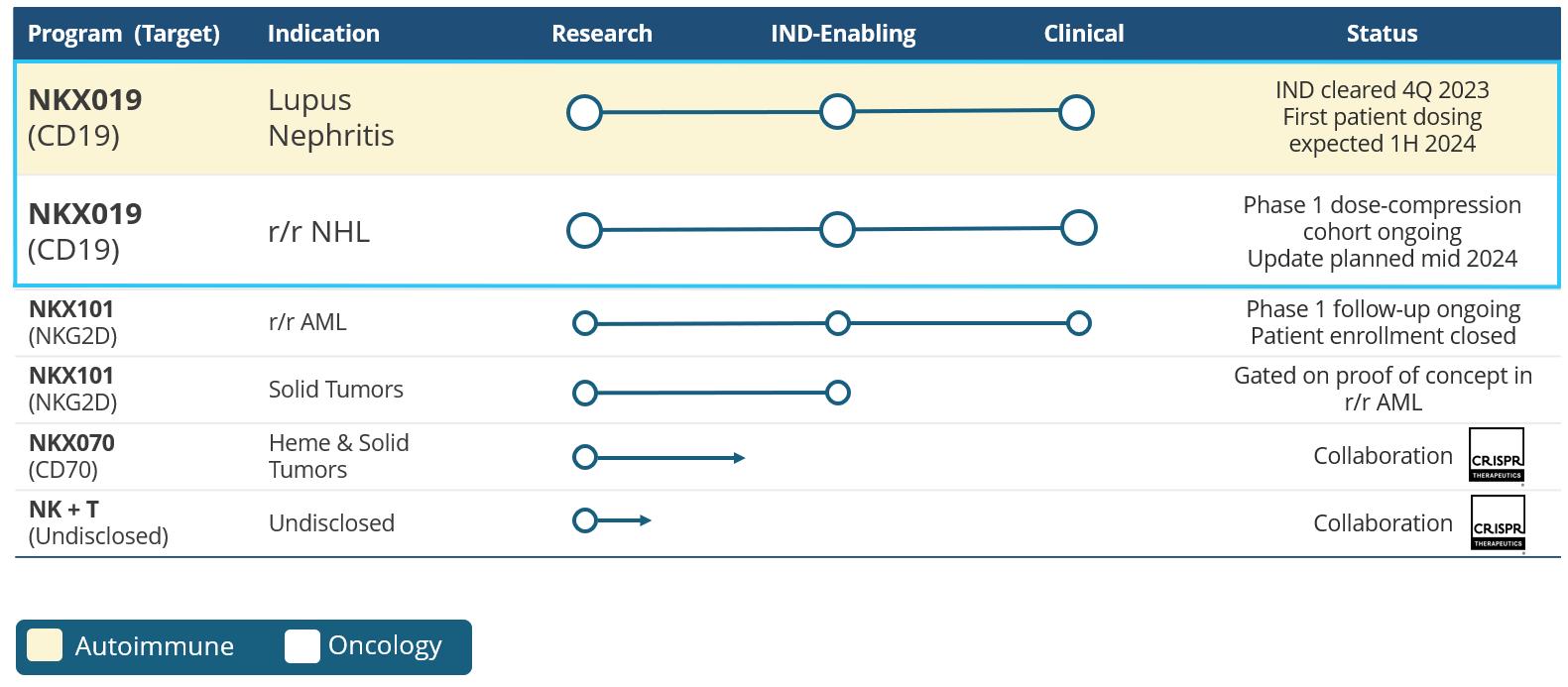
Task: Select the Indication column header
Action: click(x=323, y=34)
